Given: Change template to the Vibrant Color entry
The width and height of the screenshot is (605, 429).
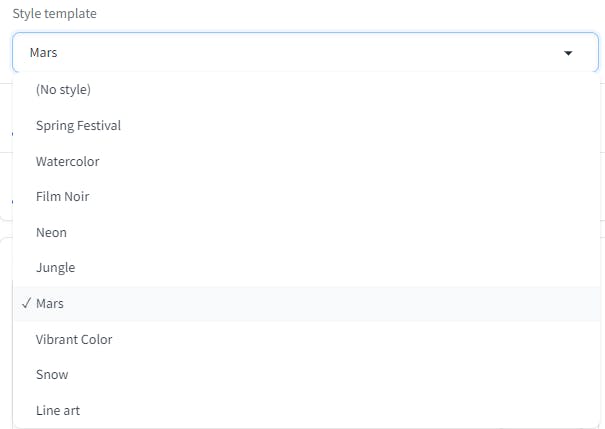Looking at the screenshot, I should 307,339.
